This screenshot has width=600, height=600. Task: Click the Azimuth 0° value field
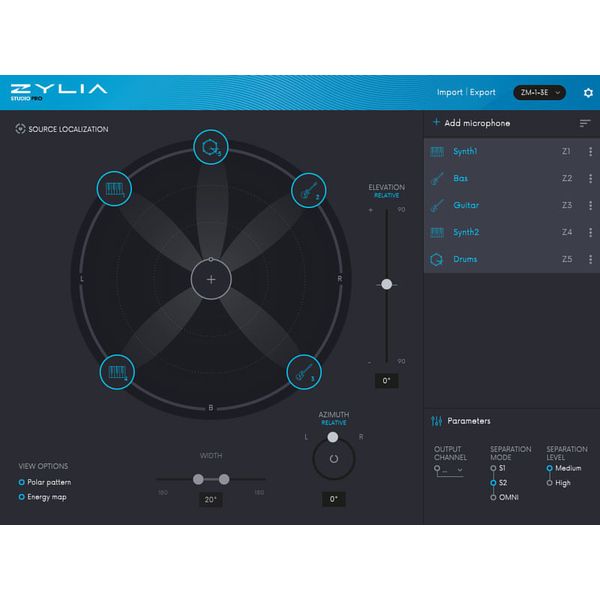click(334, 499)
